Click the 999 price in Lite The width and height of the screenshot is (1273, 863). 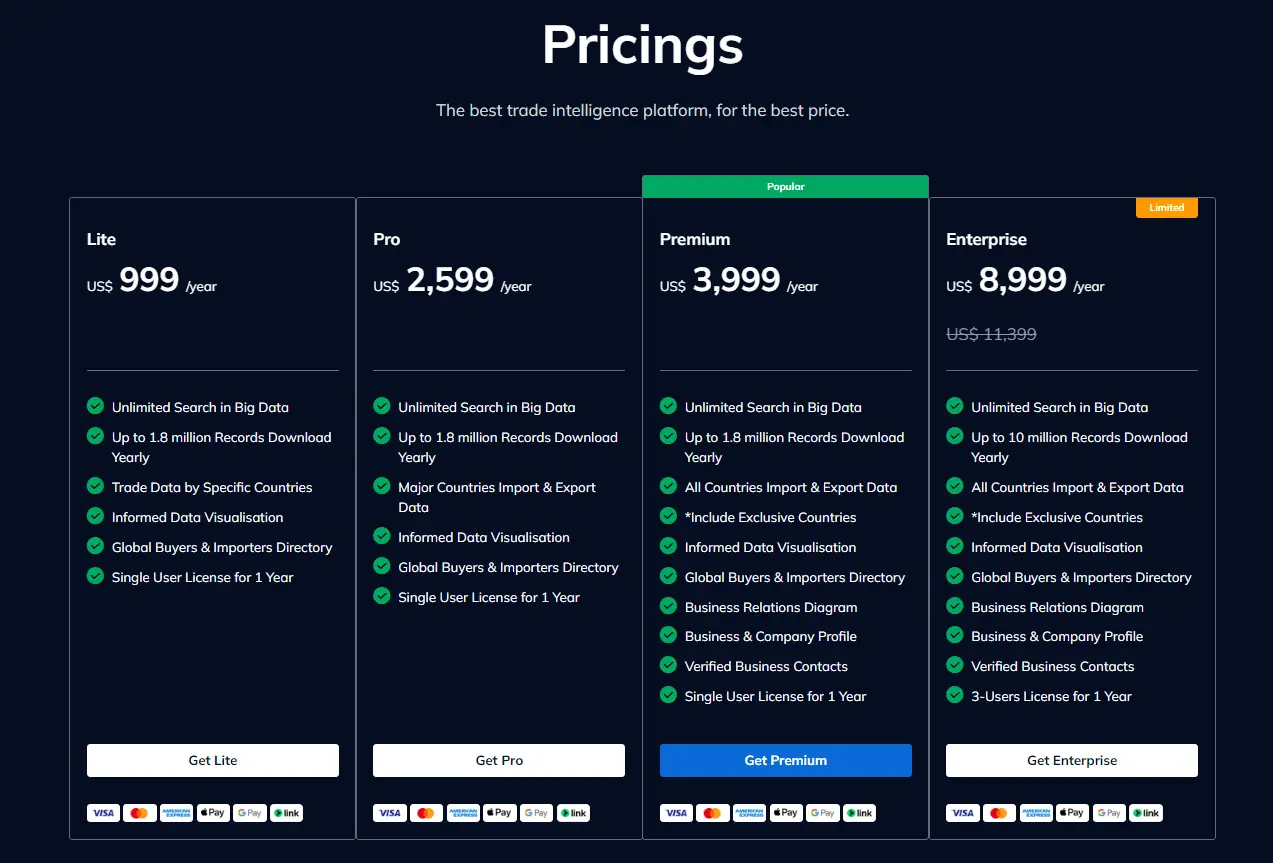coord(149,280)
